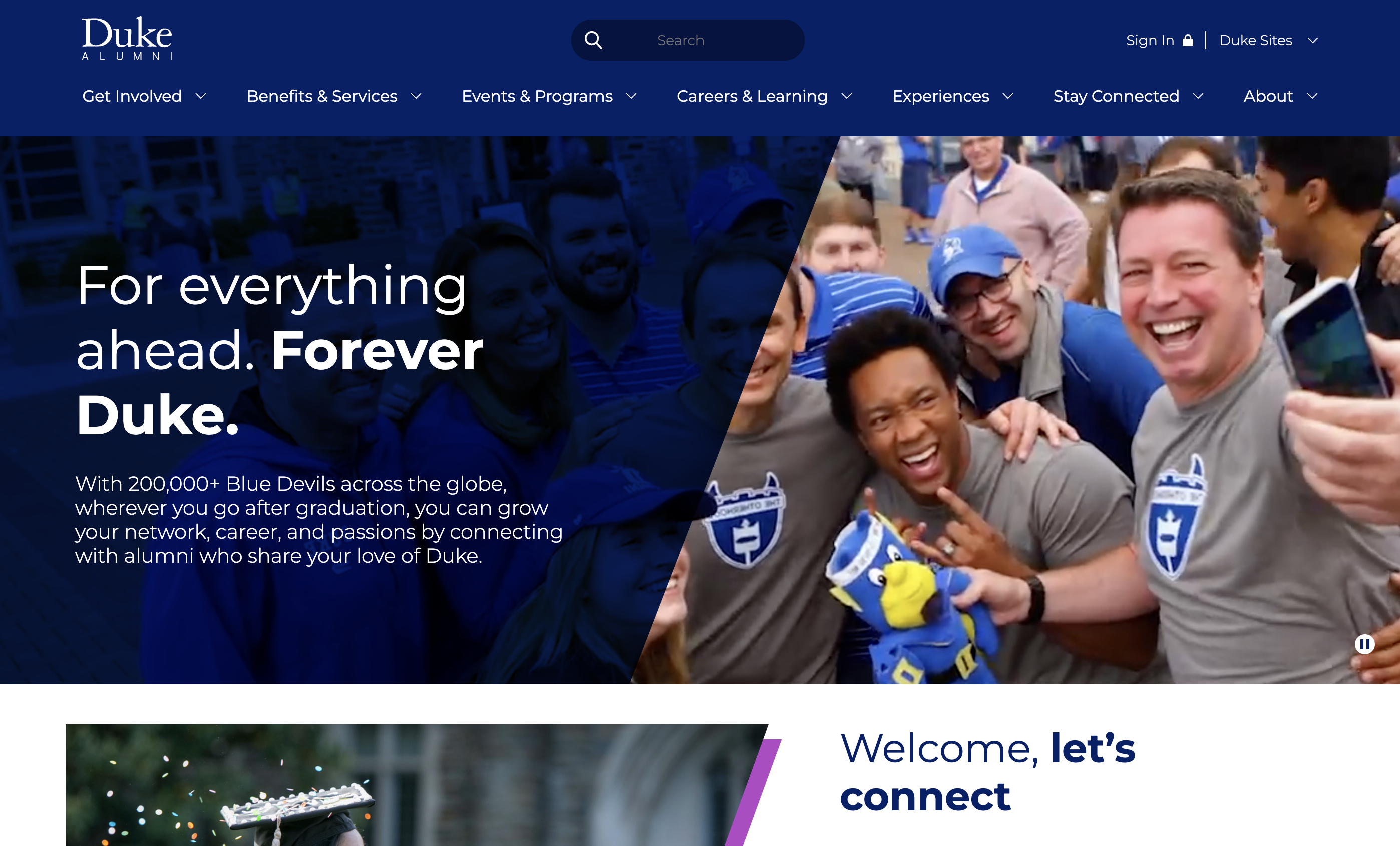
Task: Click the chevron beside Benefits & Services
Action: [416, 97]
